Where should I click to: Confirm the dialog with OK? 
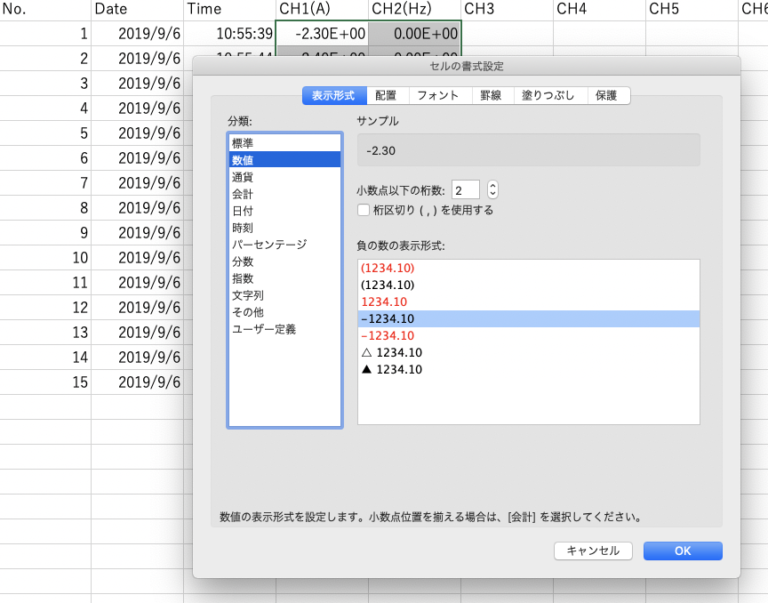point(683,551)
